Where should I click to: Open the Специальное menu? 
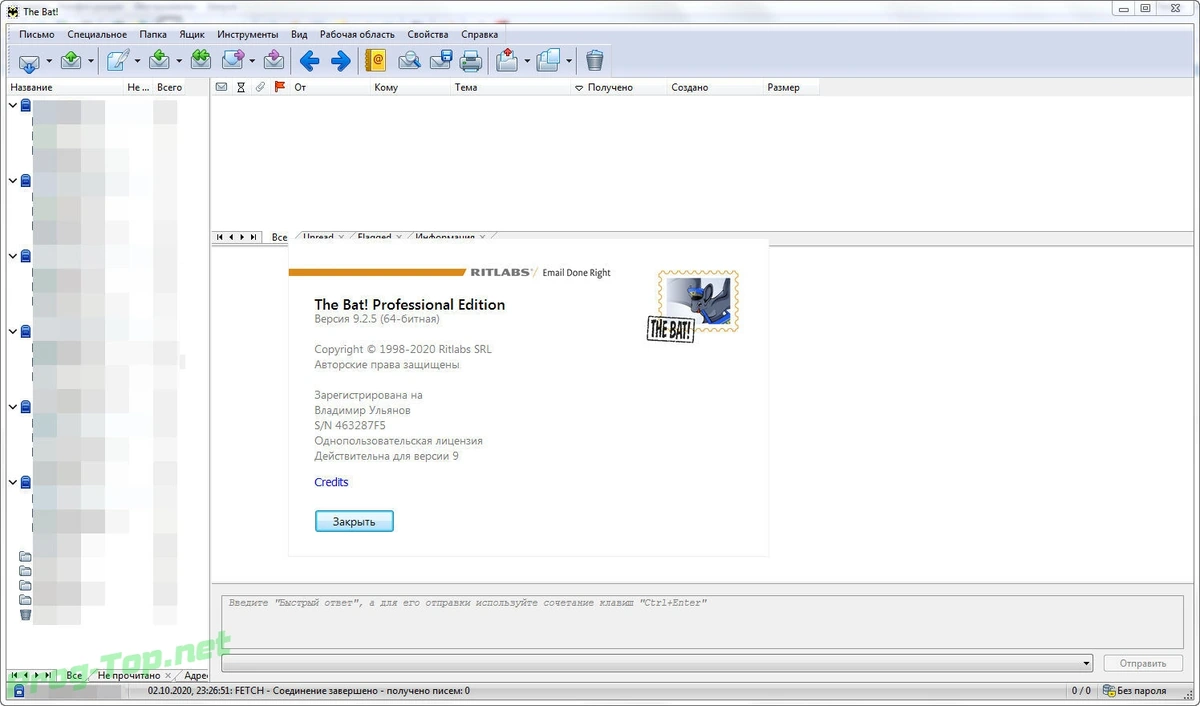pyautogui.click(x=97, y=34)
